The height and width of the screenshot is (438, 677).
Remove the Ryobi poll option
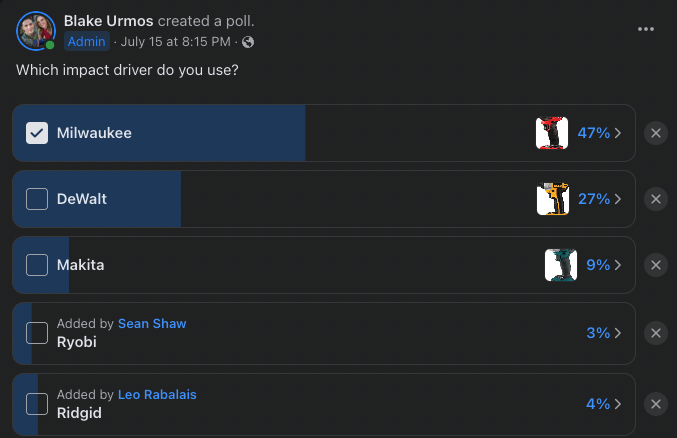click(x=656, y=333)
